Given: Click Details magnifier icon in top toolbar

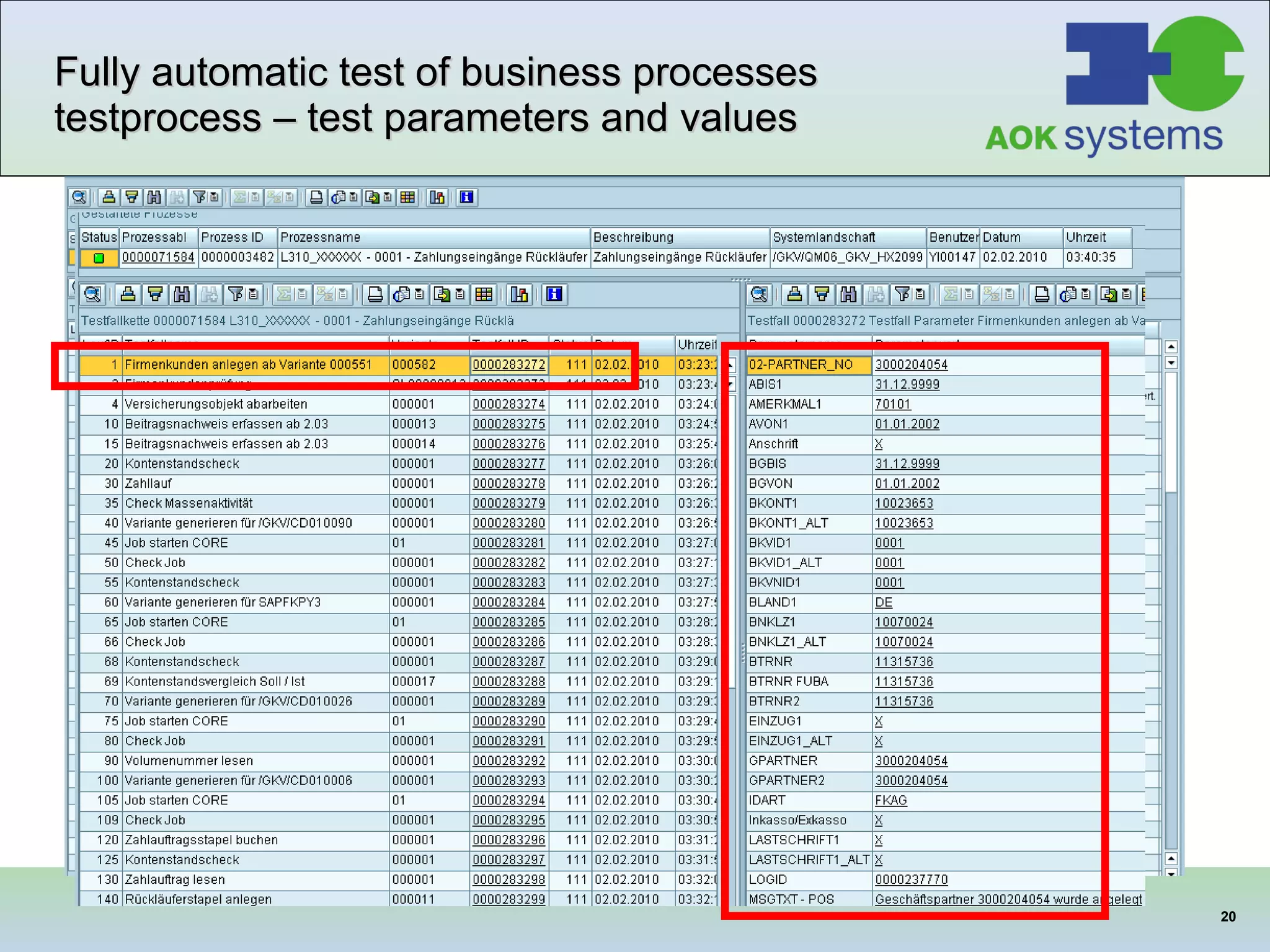Looking at the screenshot, I should [79, 197].
